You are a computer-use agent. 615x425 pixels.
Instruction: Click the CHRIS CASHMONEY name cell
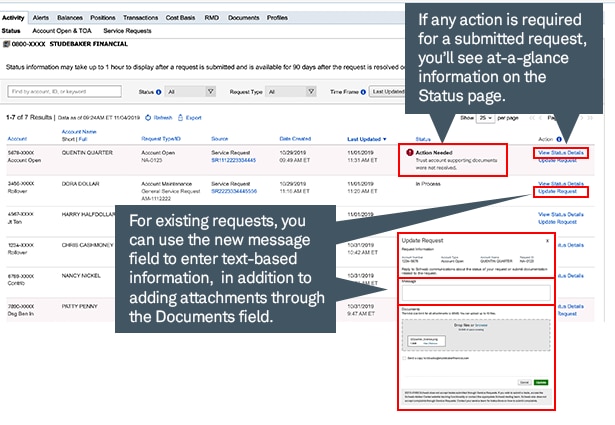click(x=87, y=245)
